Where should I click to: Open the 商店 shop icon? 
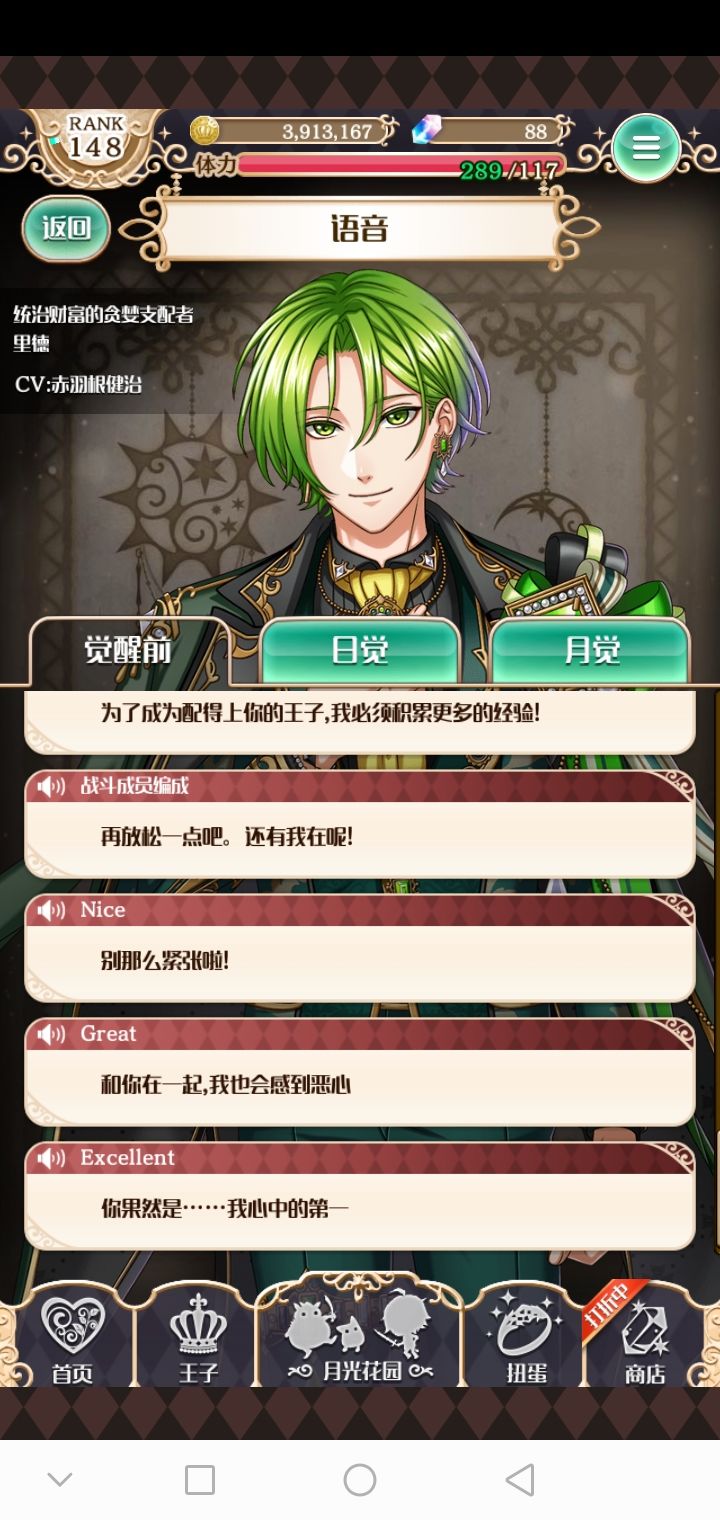click(x=645, y=1338)
